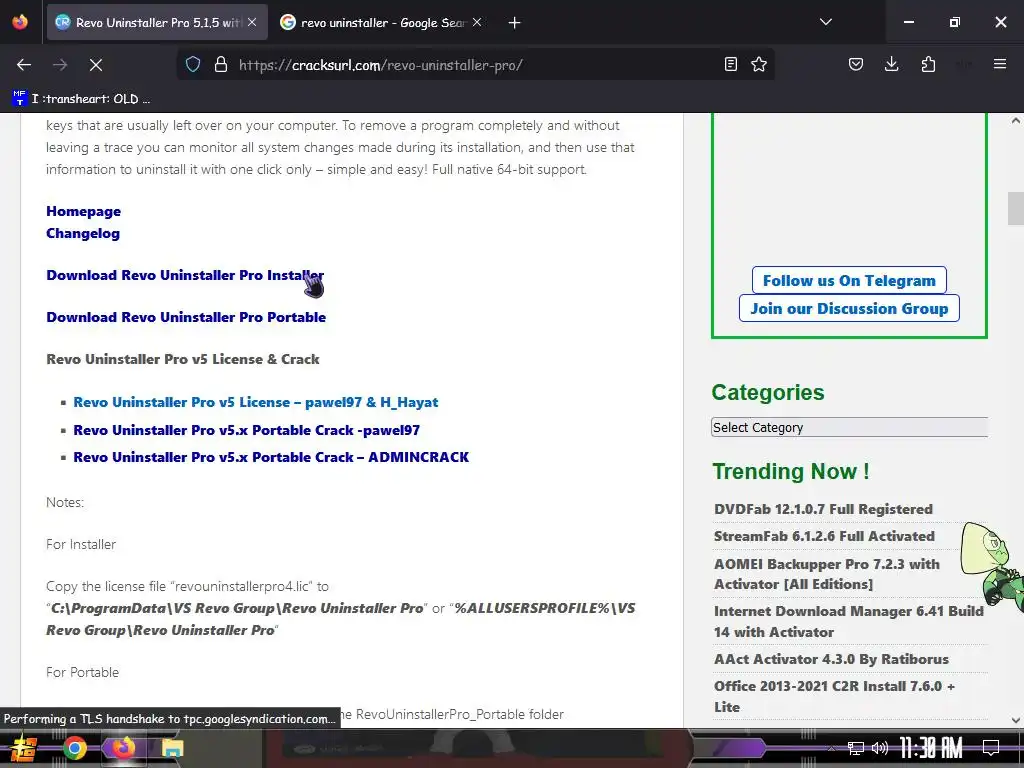This screenshot has height=768, width=1024.
Task: Open AAct Activator 4.3.0 By Ratiborus
Action: [831, 659]
